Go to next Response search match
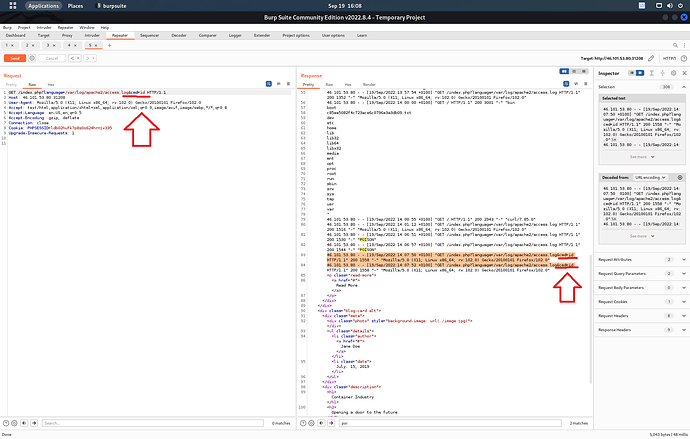Viewport: 690px width, 439px height. click(331, 423)
